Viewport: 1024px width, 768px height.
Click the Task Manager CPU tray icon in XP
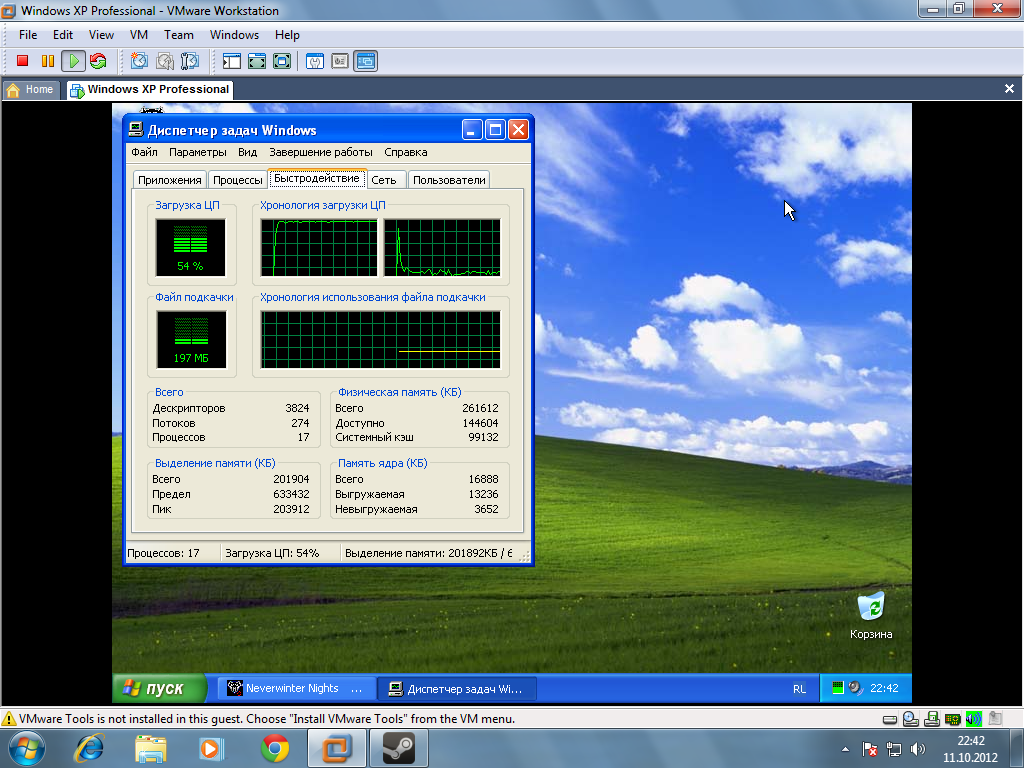pyautogui.click(x=837, y=688)
